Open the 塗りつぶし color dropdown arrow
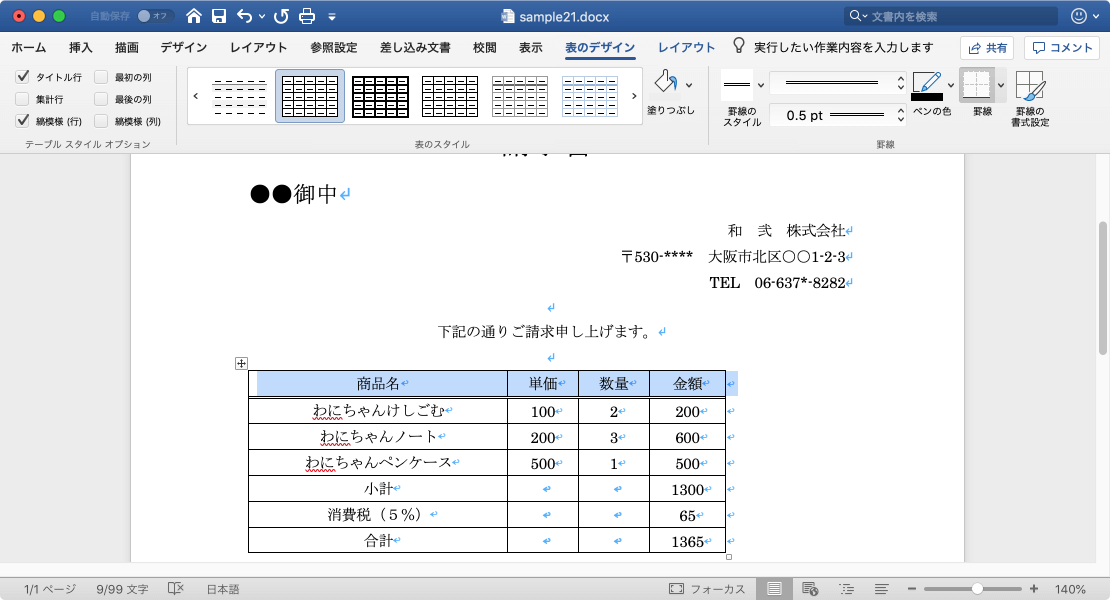Viewport: 1110px width, 600px height. click(690, 85)
